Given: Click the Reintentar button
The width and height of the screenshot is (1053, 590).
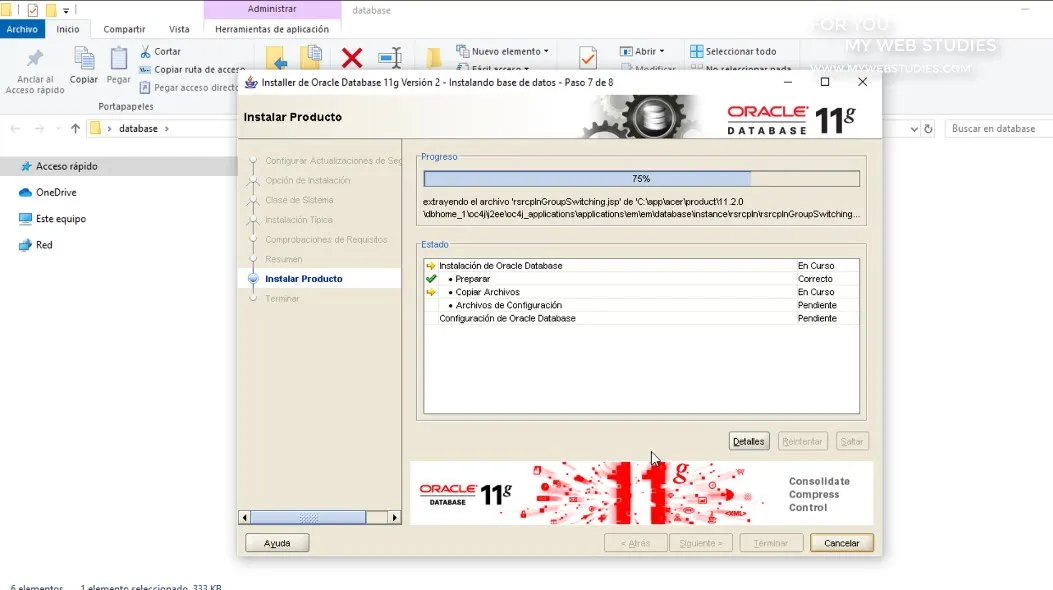Looking at the screenshot, I should click(x=802, y=441).
